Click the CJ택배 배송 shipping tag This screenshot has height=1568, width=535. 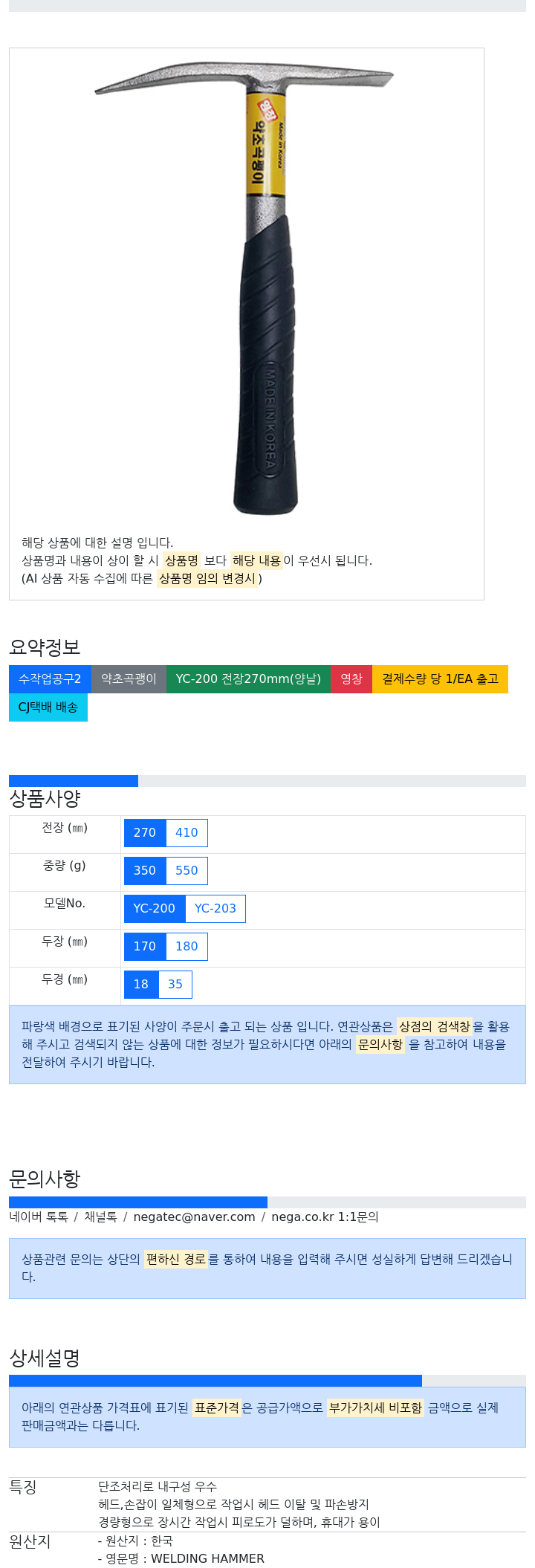click(x=48, y=707)
